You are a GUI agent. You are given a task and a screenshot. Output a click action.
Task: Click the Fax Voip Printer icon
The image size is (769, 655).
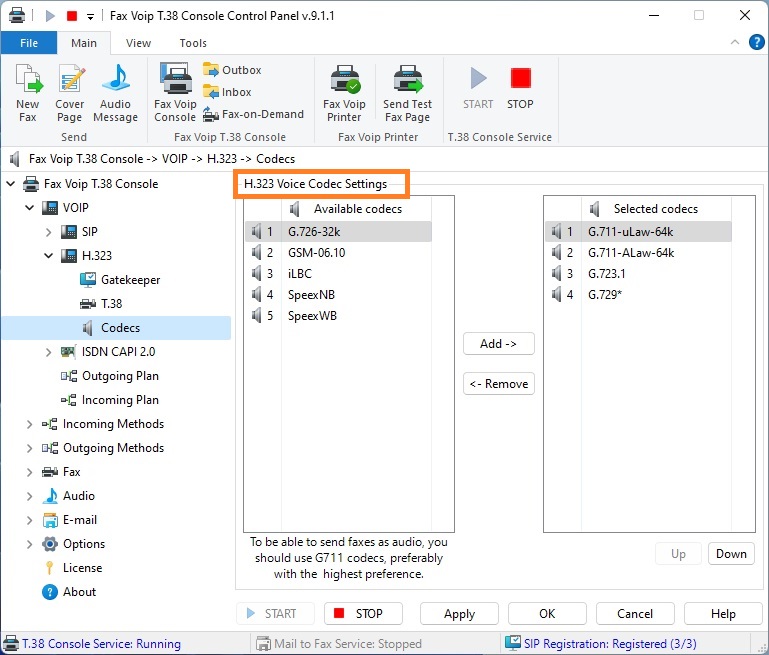(344, 93)
